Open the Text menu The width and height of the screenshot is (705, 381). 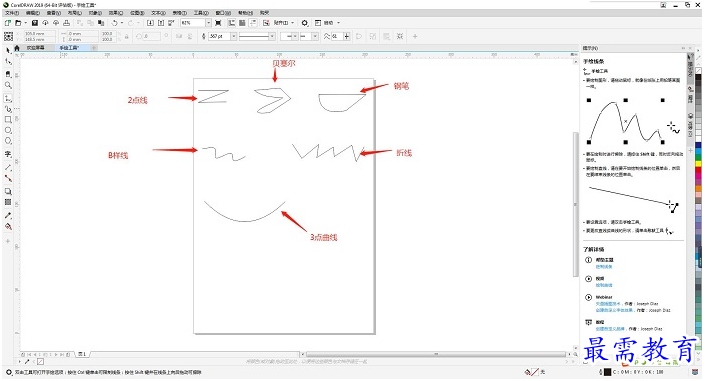pos(158,13)
